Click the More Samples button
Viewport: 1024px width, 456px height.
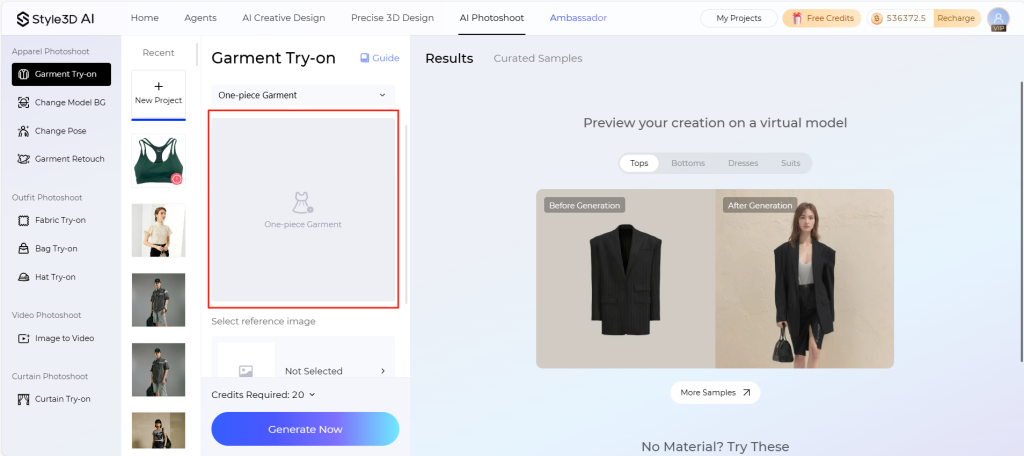[x=715, y=393]
